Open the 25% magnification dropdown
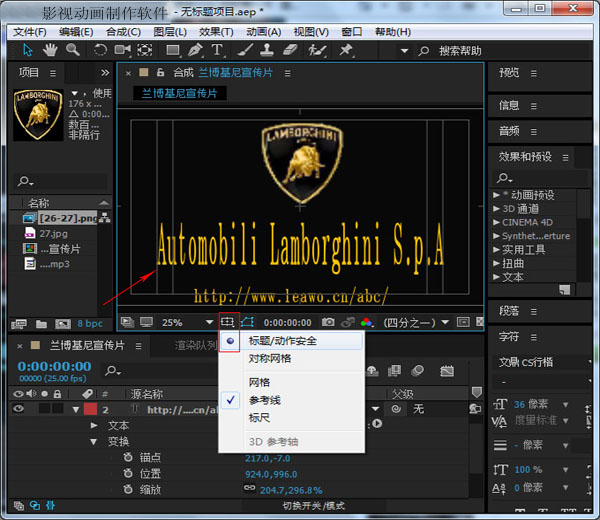 pyautogui.click(x=188, y=323)
